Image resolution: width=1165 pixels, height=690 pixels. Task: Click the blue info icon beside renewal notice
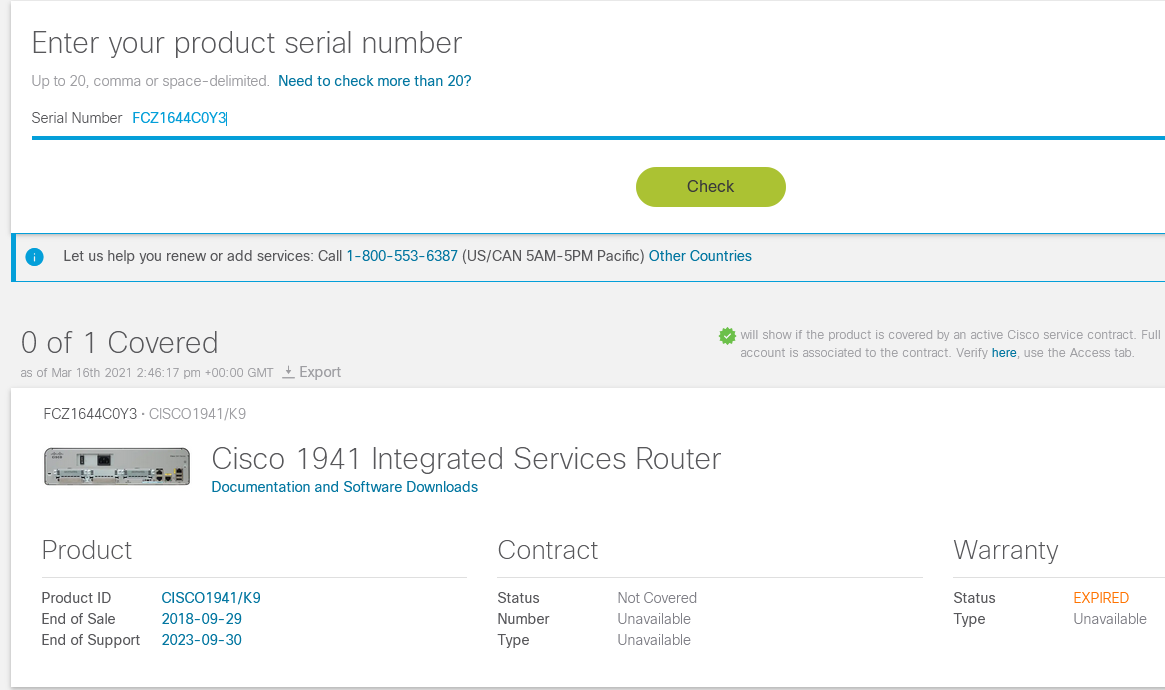pyautogui.click(x=34, y=256)
